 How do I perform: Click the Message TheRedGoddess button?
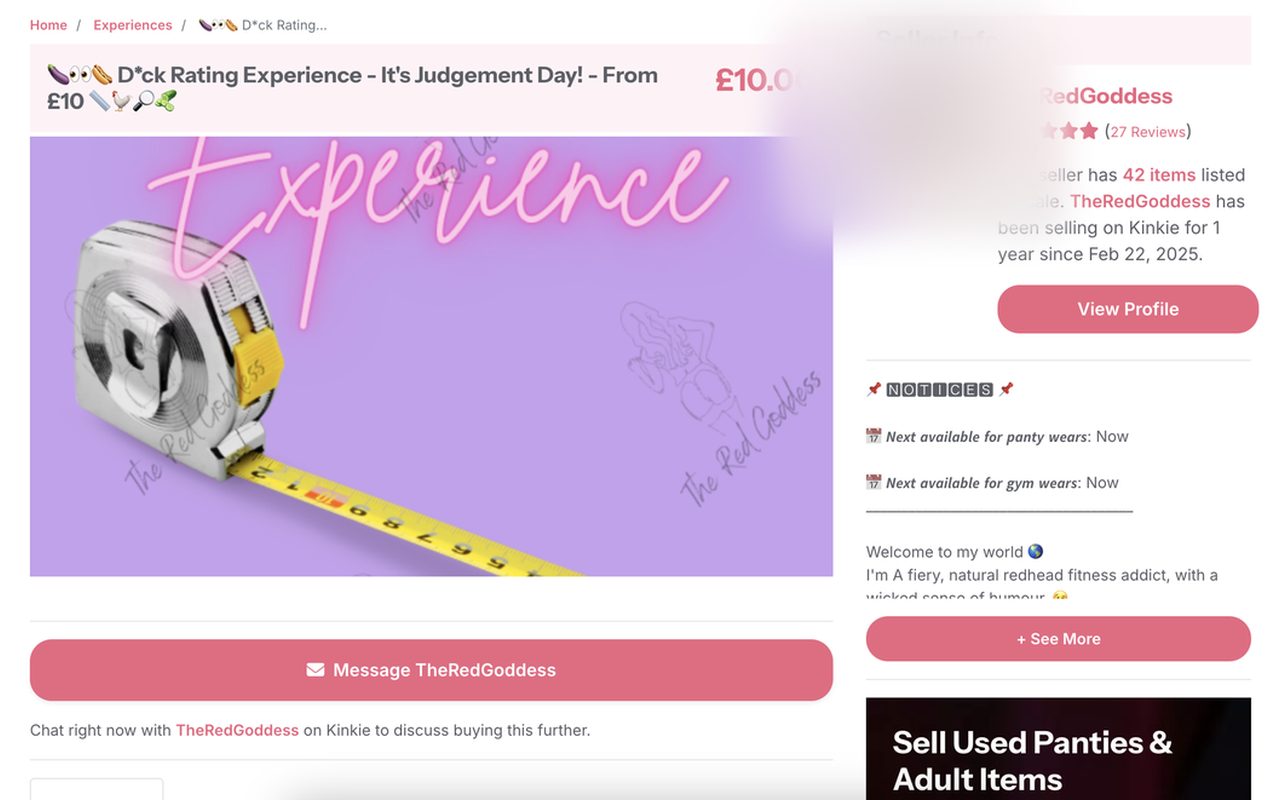(x=431, y=670)
